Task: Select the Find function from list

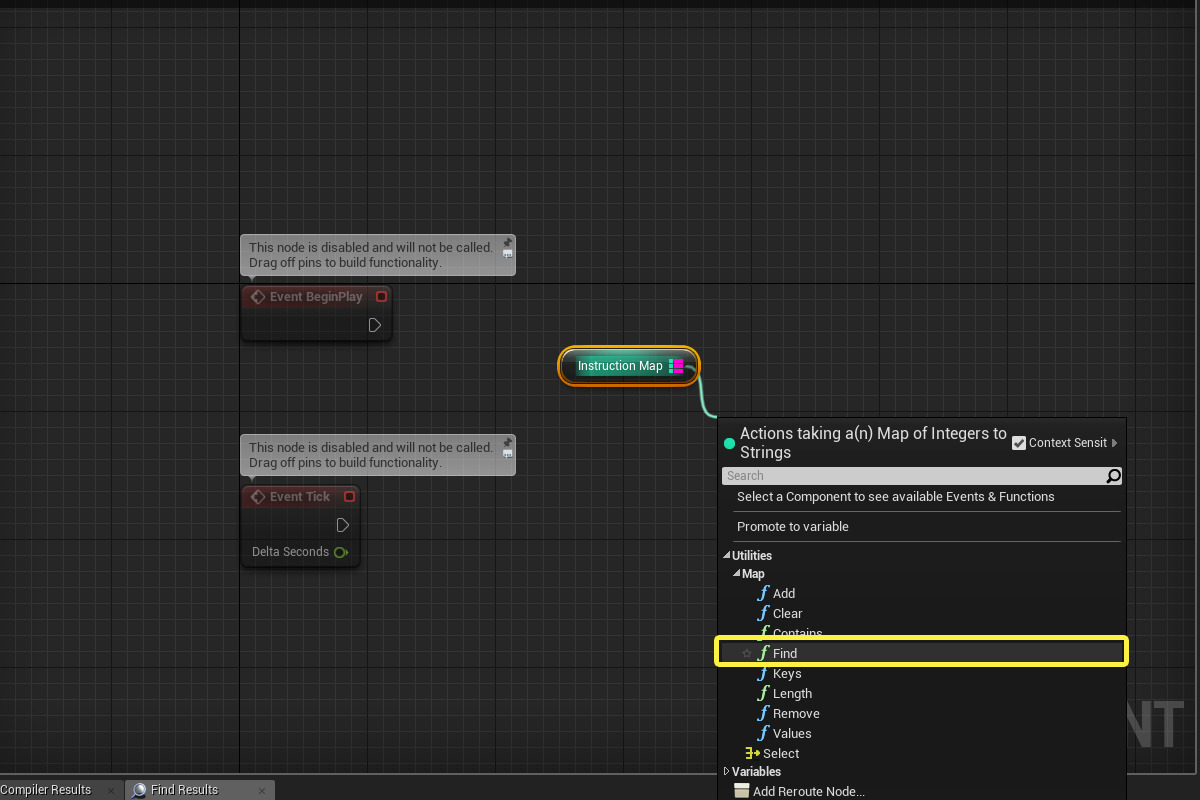Action: (785, 653)
